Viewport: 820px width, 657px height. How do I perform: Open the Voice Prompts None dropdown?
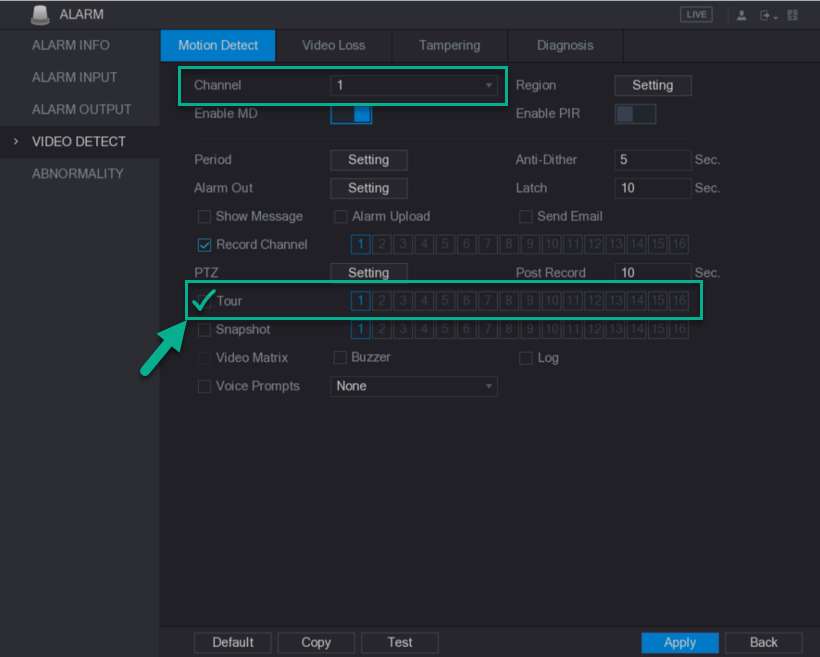[413, 387]
